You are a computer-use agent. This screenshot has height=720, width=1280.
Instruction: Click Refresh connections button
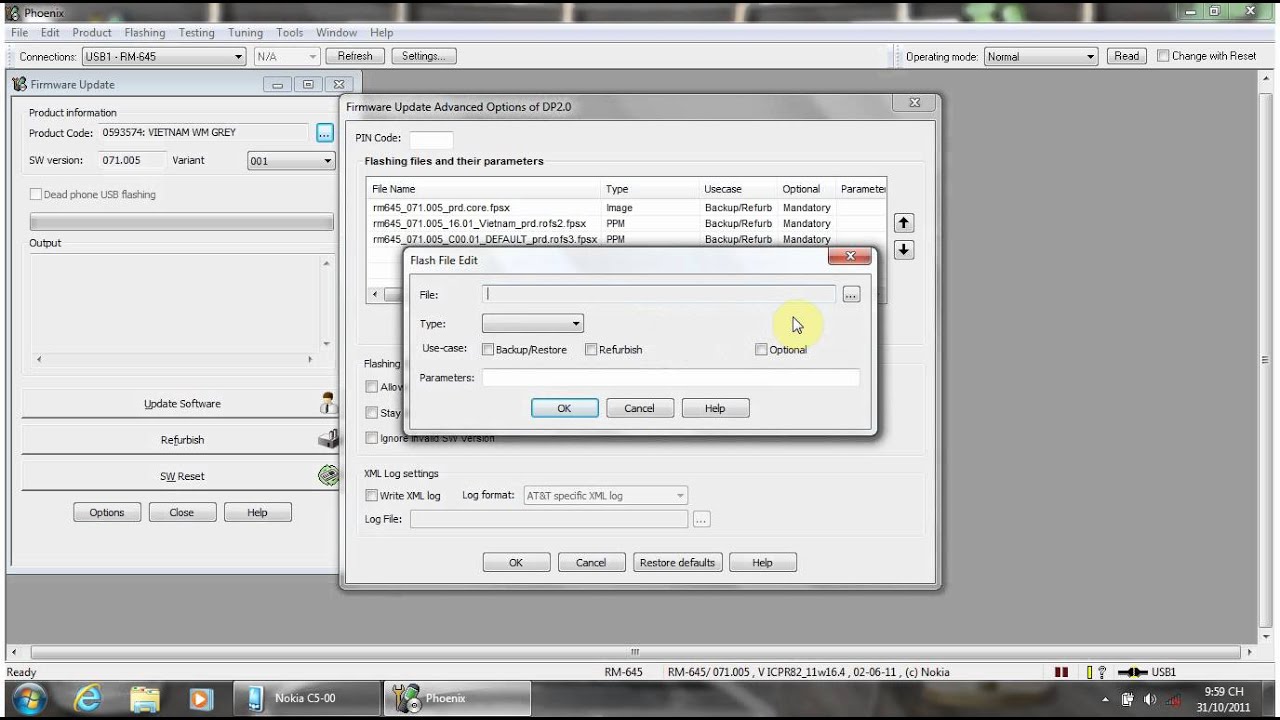click(355, 56)
